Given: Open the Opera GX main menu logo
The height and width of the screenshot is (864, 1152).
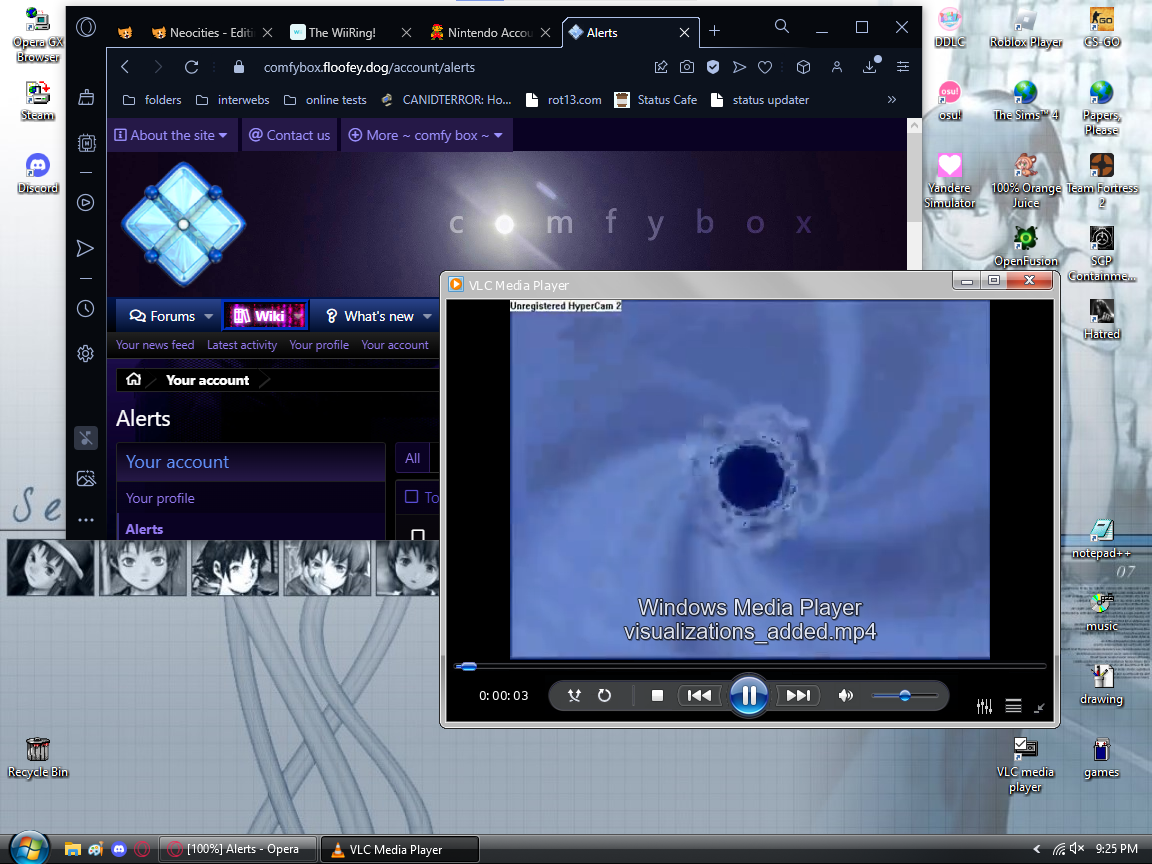Looking at the screenshot, I should coord(86,29).
